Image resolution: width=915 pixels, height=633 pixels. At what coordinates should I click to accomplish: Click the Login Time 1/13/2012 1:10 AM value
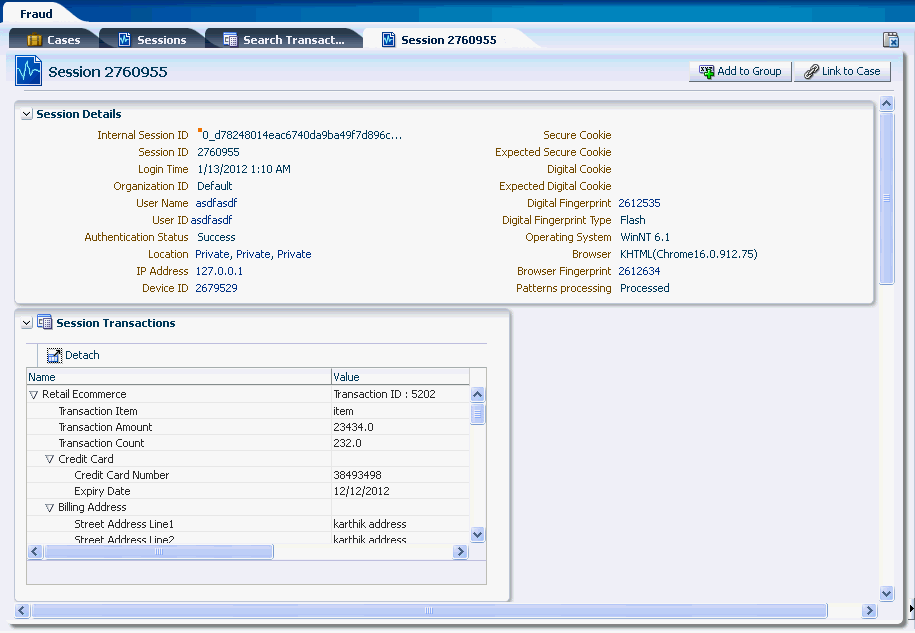coord(244,169)
